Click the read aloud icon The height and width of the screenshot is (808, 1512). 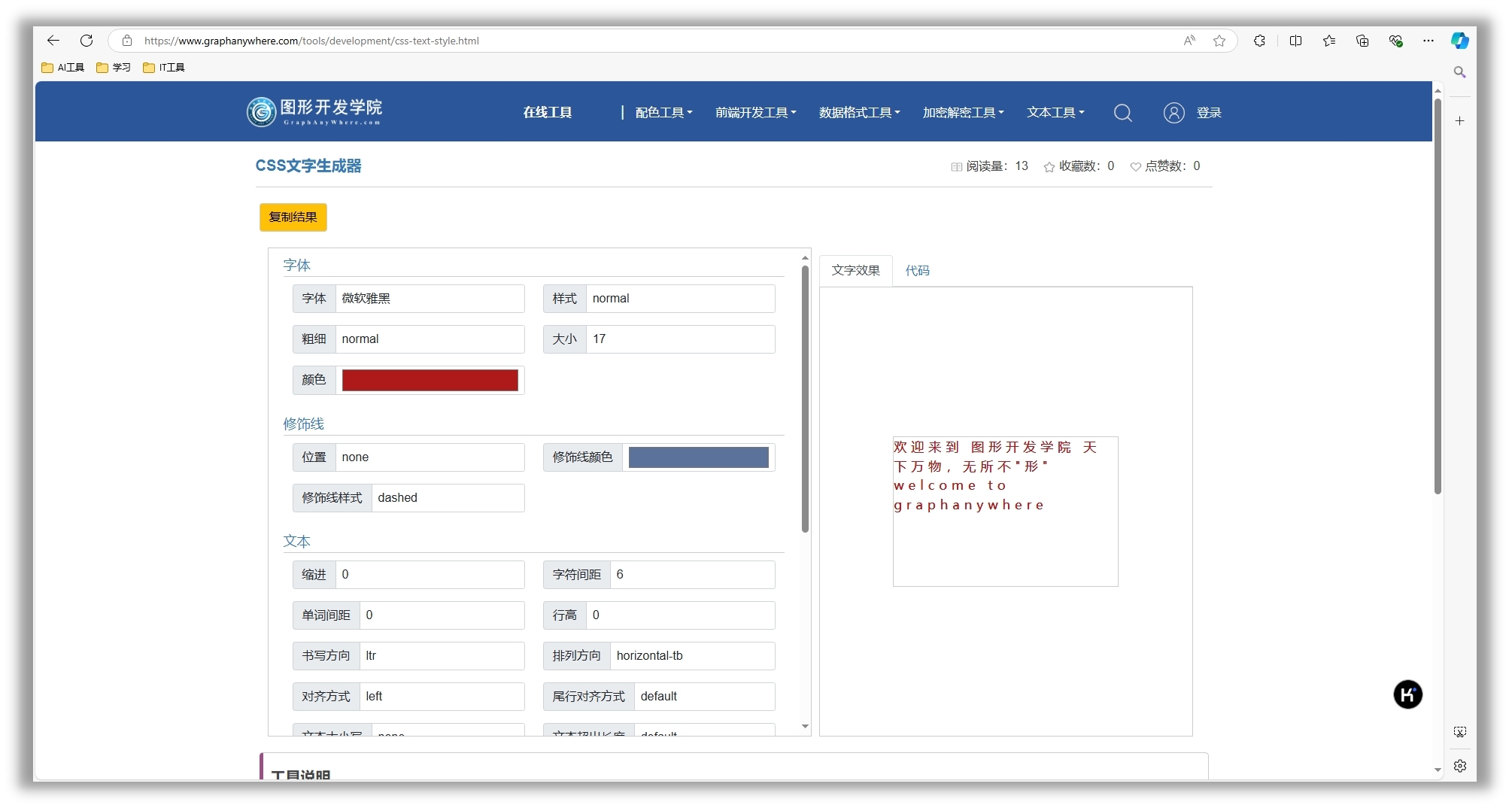[x=1189, y=41]
